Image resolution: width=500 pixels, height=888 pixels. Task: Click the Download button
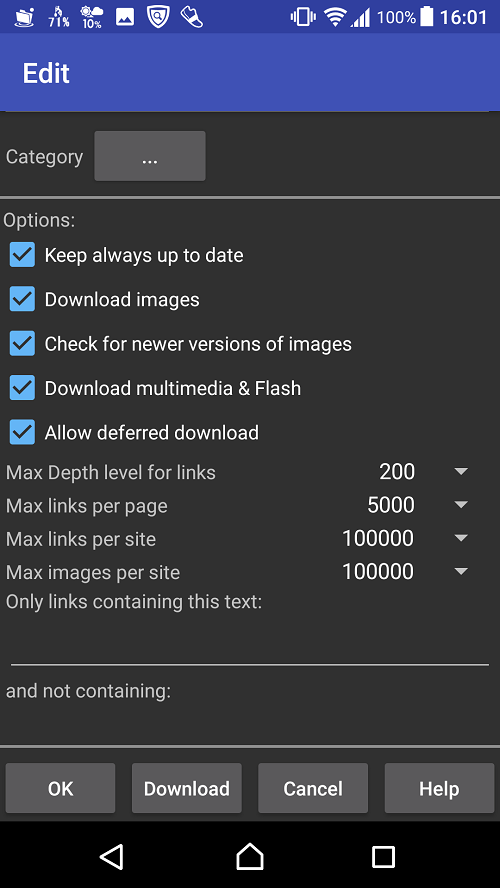187,788
